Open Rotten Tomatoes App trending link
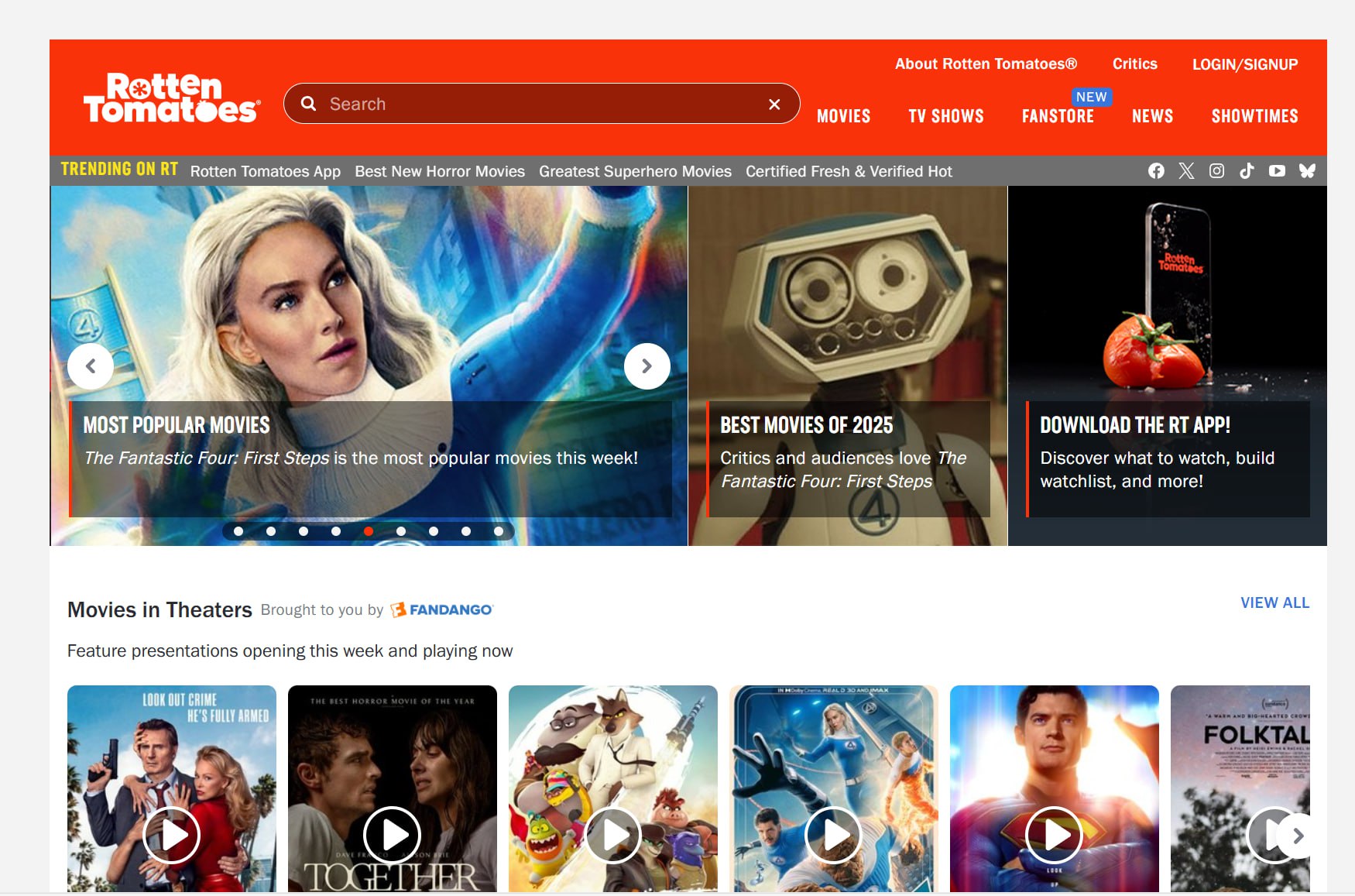 pos(266,171)
